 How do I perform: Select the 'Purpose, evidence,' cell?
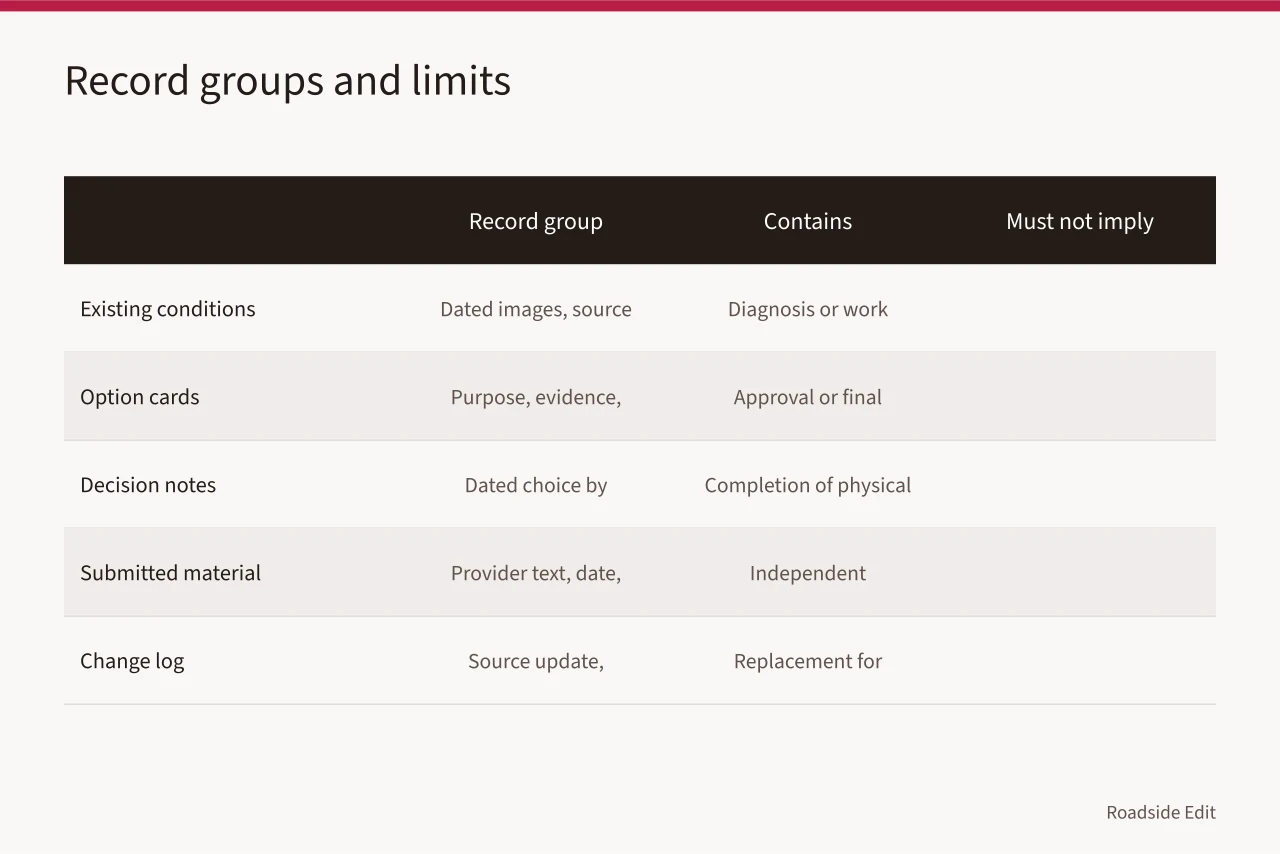536,397
